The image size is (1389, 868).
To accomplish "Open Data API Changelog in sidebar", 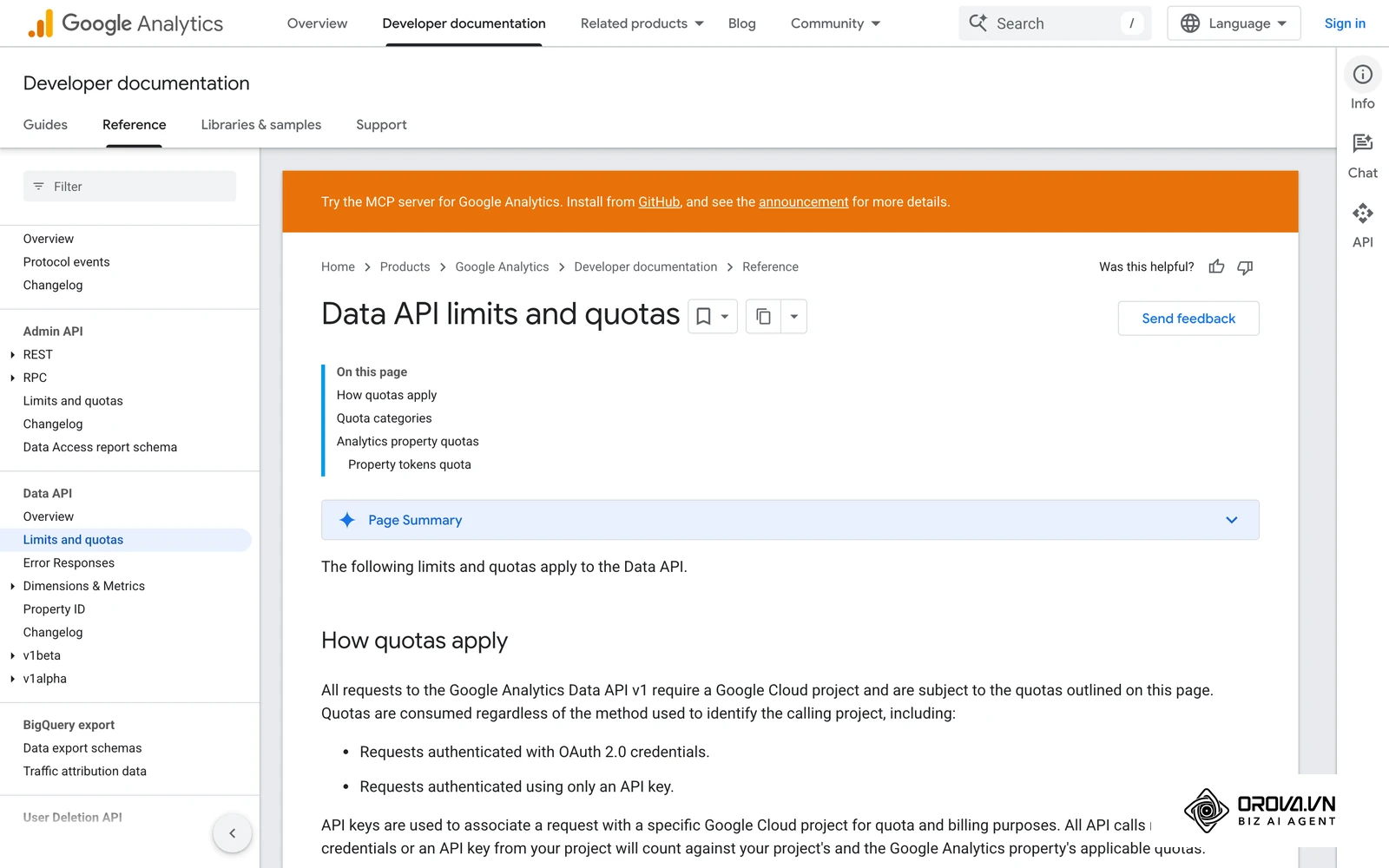I will (53, 633).
